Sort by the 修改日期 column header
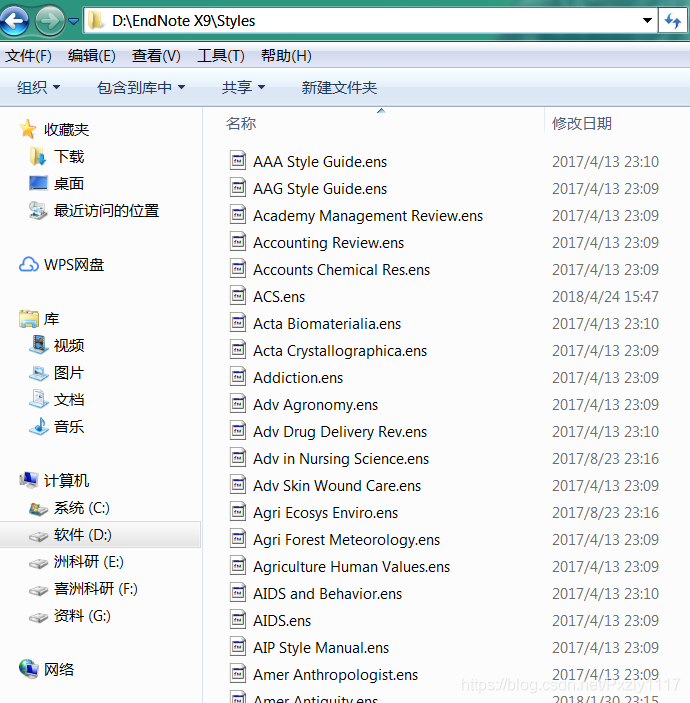This screenshot has height=703, width=690. coord(582,123)
